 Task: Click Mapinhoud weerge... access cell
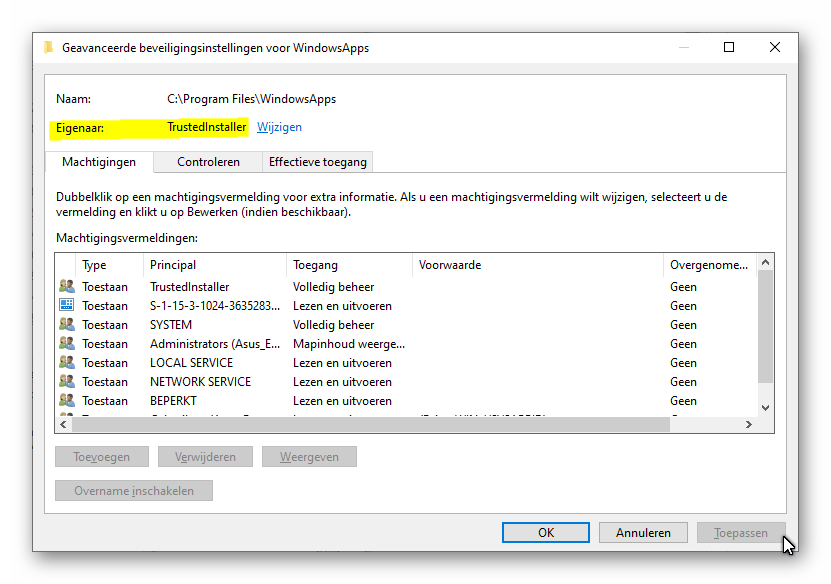click(349, 344)
